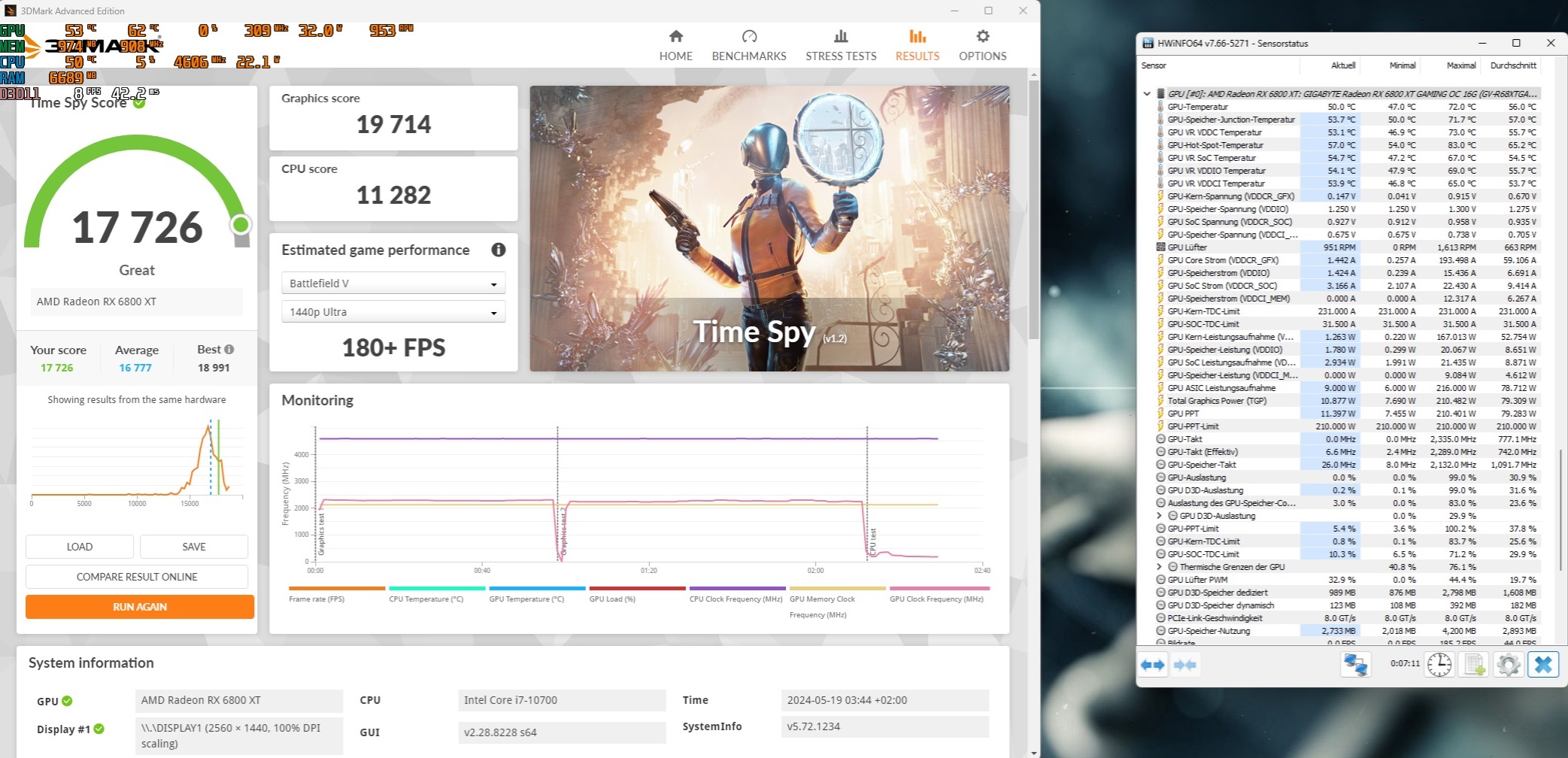Click the info icon next to Best score

(228, 349)
